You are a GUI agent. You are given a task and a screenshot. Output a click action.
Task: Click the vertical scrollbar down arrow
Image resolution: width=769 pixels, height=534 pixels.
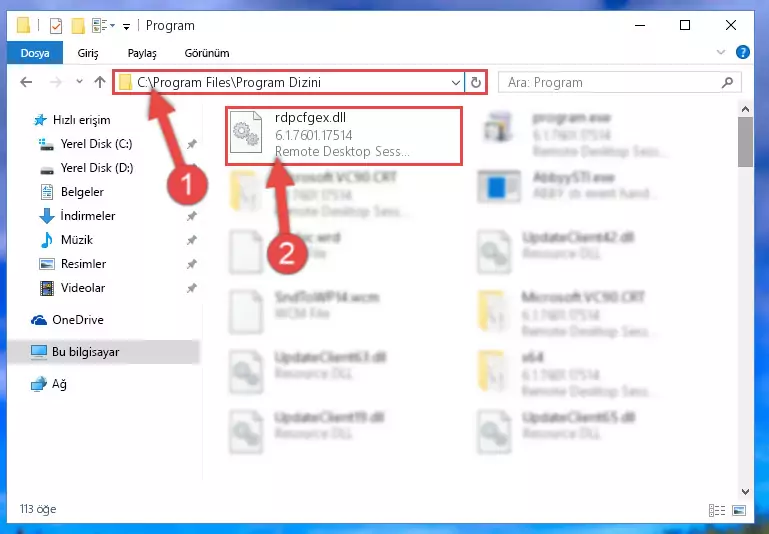pyautogui.click(x=745, y=491)
